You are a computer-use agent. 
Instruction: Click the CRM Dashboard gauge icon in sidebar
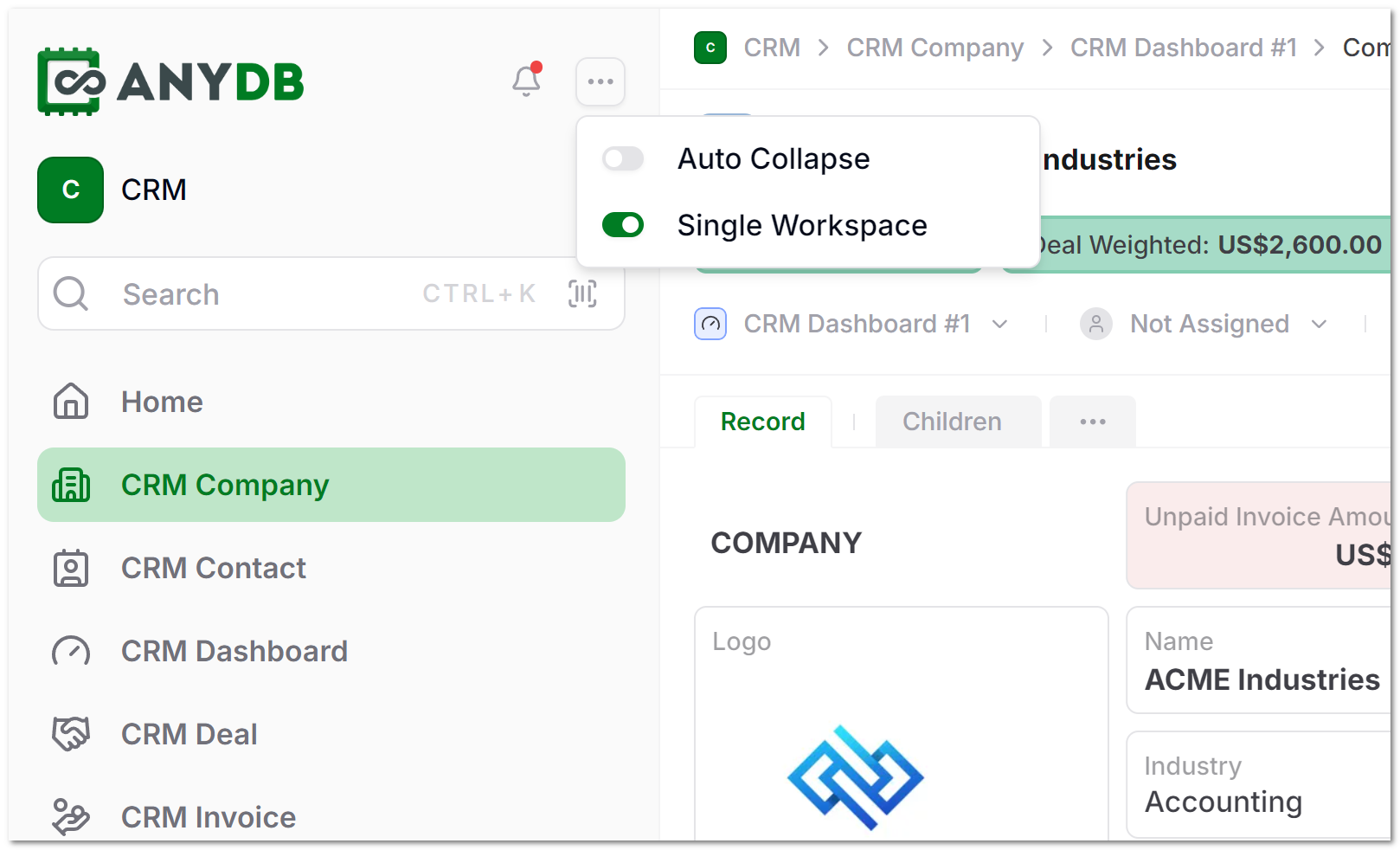pos(71,651)
